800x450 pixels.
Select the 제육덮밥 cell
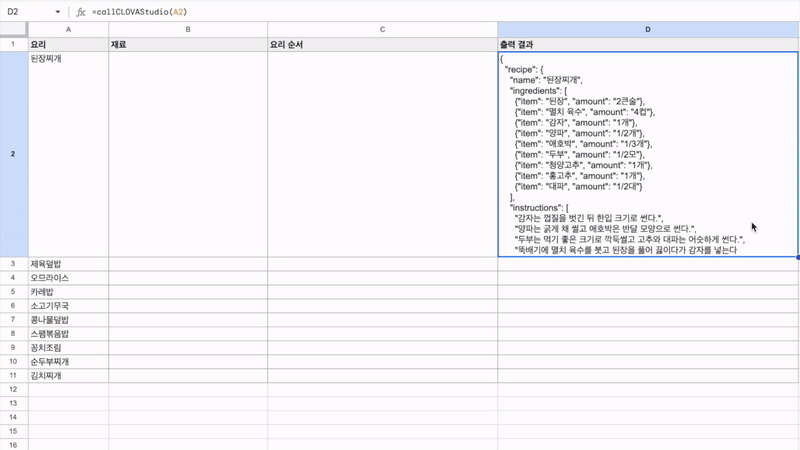click(68, 264)
